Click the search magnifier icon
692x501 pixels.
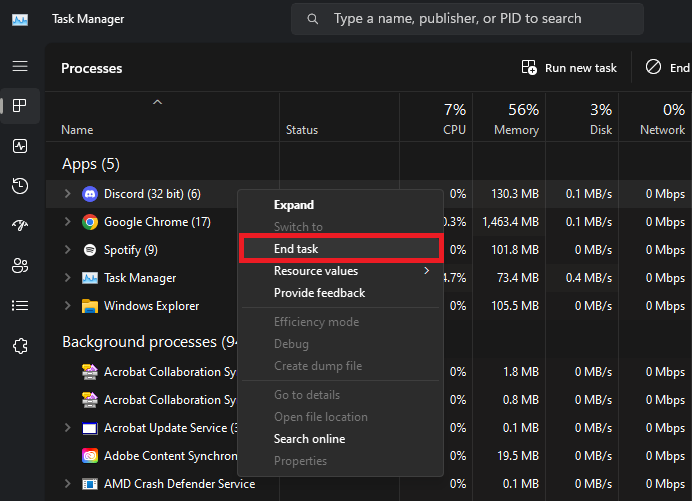[312, 19]
